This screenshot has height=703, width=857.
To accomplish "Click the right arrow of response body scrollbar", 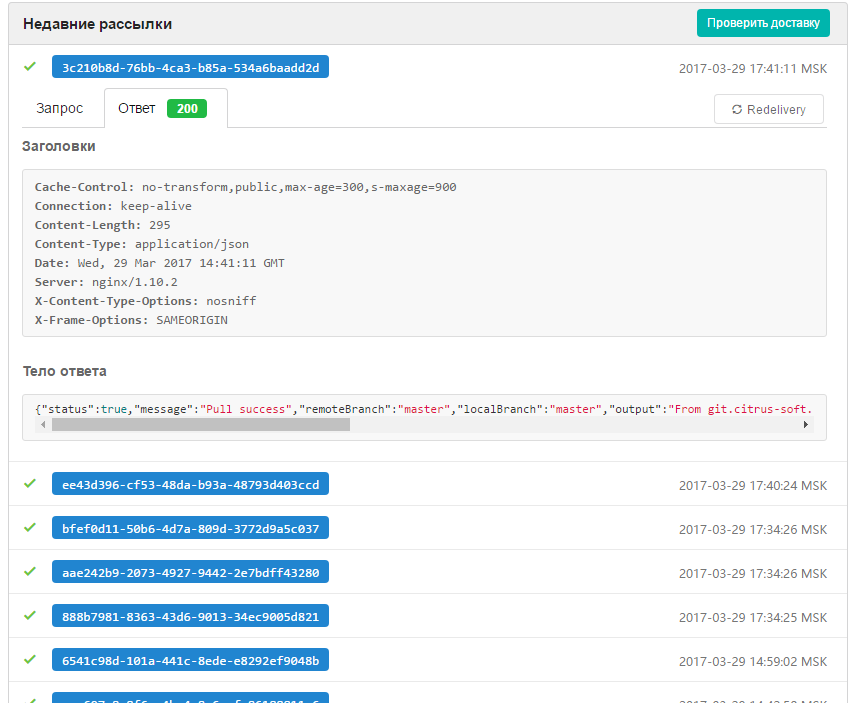I will [x=806, y=425].
